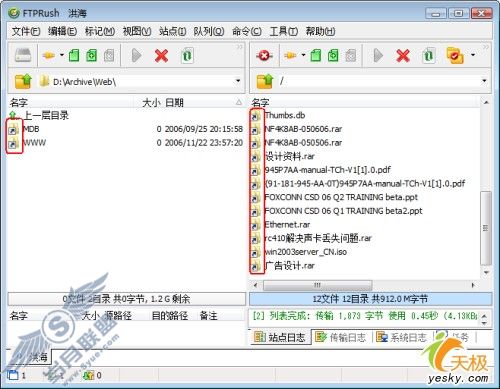Go up one folder in remote pane
The width and height of the screenshot is (500, 389).
264,81
